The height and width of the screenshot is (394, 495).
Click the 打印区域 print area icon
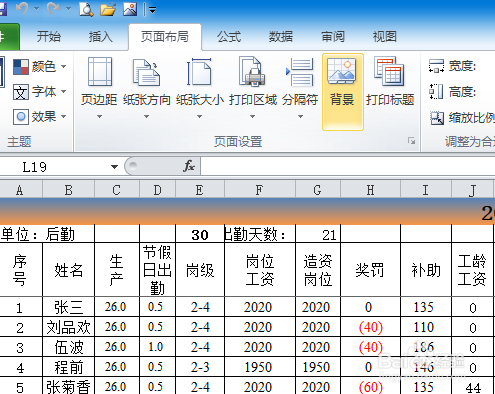(252, 72)
